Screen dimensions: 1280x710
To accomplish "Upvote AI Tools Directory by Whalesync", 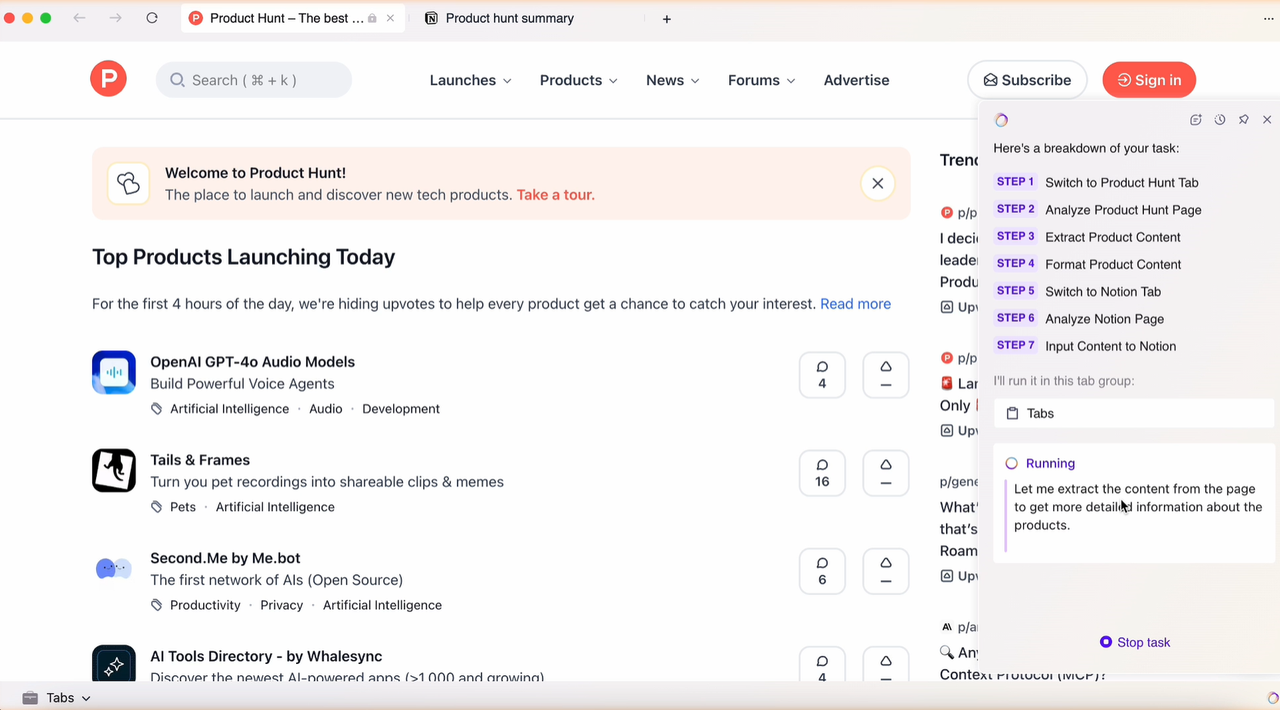I will [x=886, y=664].
